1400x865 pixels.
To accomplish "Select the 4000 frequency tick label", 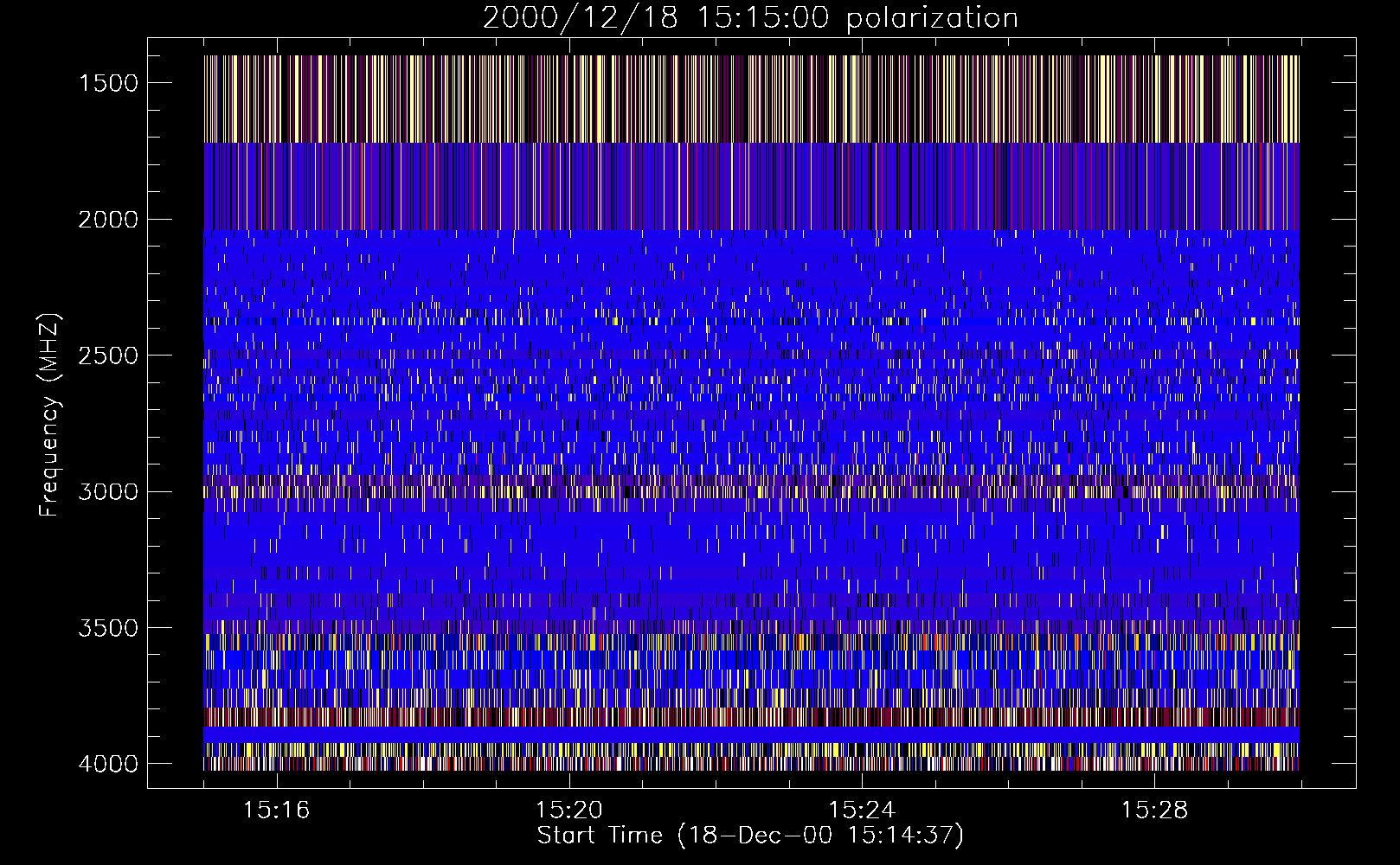I will [x=108, y=764].
